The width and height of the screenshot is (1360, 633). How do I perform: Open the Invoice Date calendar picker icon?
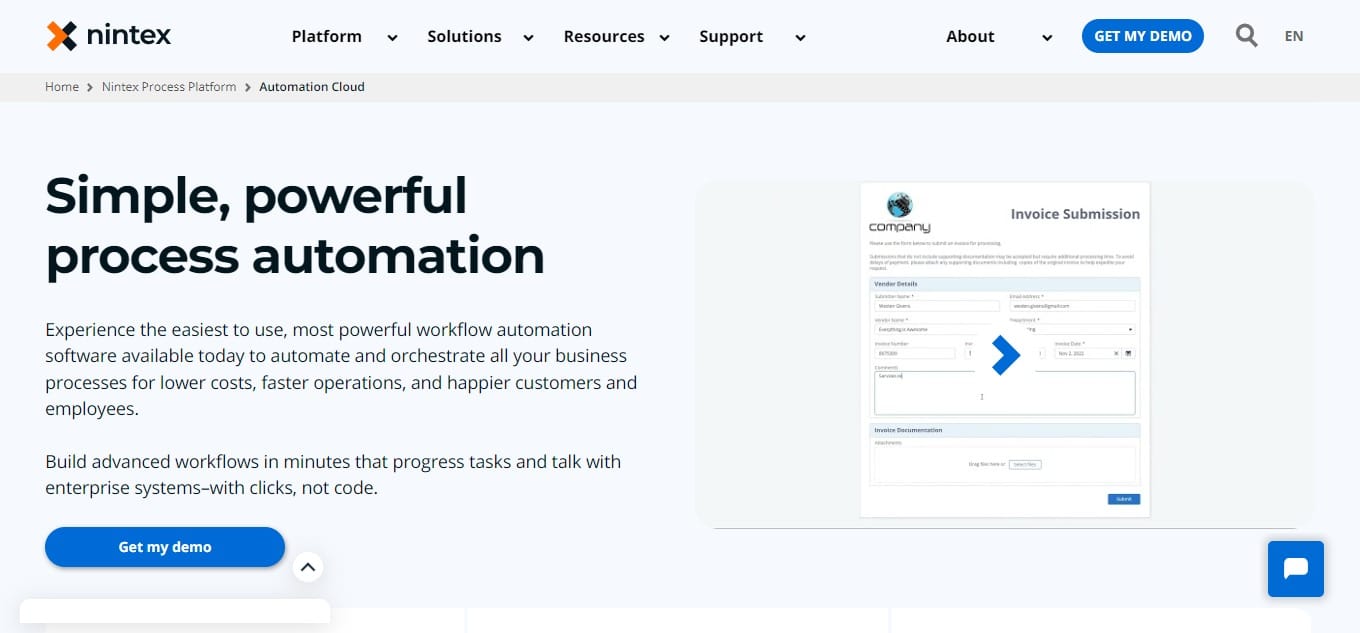tap(1128, 353)
